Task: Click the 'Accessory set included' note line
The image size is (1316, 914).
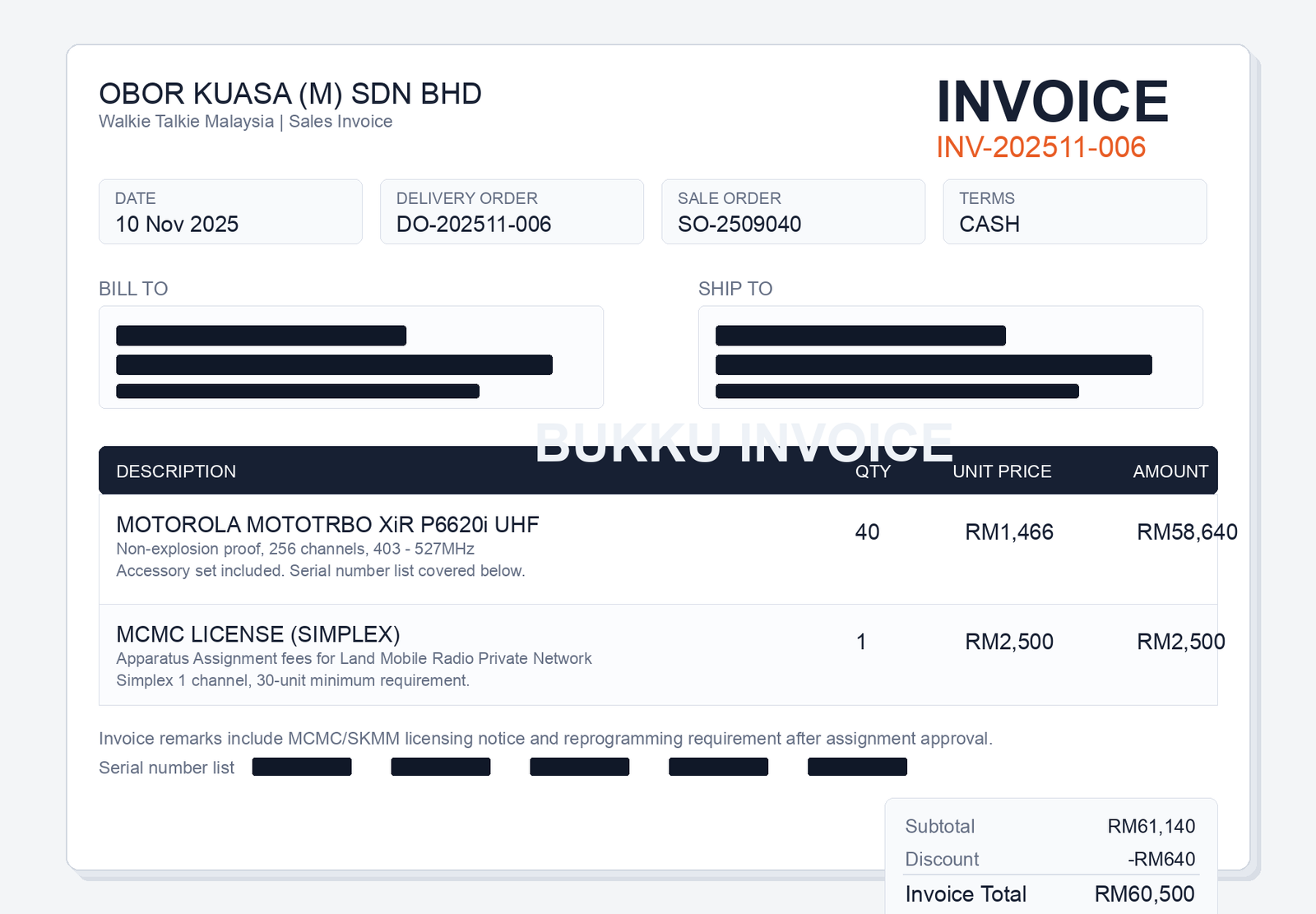Action: (x=321, y=571)
